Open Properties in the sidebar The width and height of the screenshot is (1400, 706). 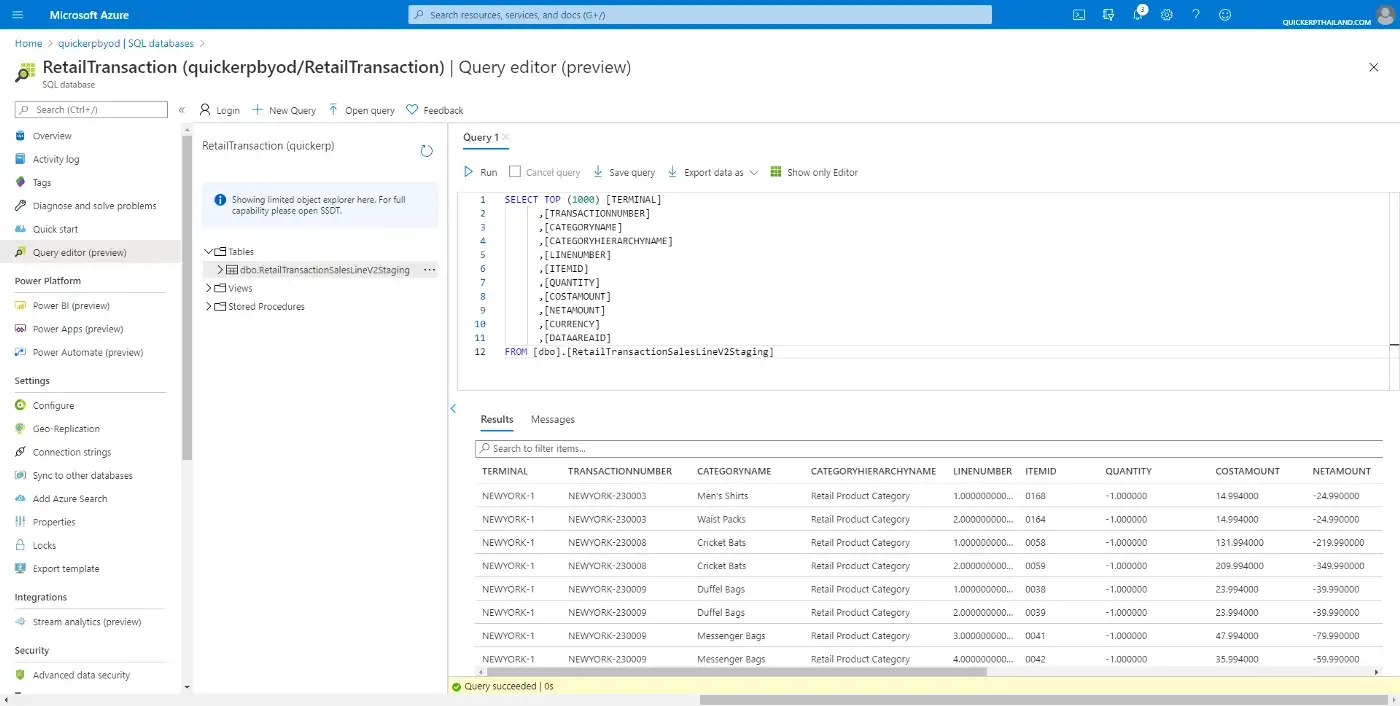pyautogui.click(x=54, y=522)
